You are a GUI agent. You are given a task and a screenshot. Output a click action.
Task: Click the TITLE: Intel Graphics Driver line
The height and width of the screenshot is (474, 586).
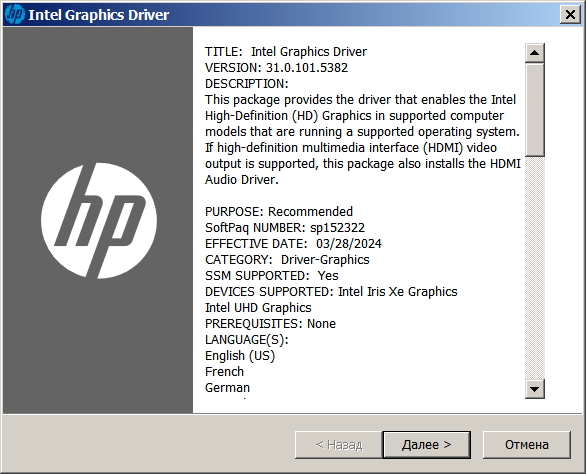pyautogui.click(x=286, y=52)
